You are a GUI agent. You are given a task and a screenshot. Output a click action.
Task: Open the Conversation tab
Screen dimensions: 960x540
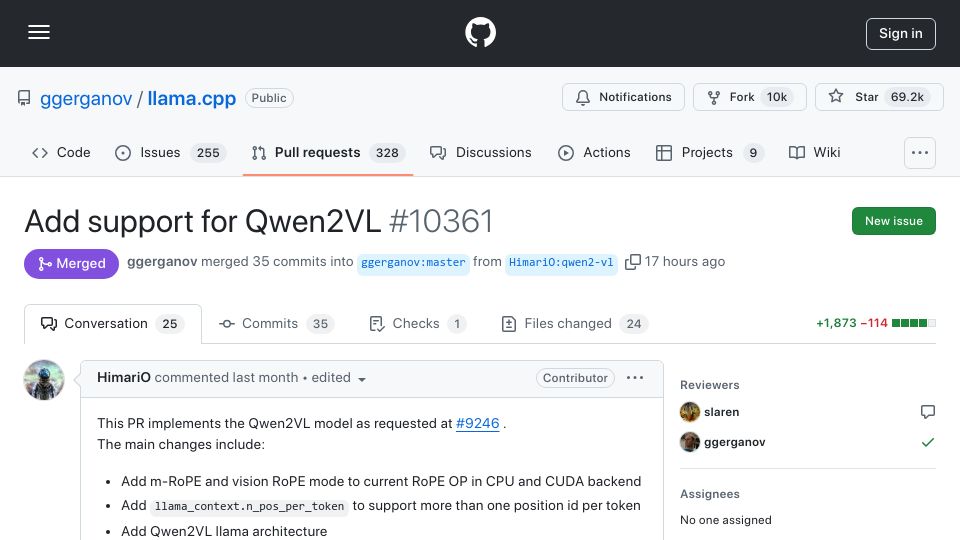(113, 323)
